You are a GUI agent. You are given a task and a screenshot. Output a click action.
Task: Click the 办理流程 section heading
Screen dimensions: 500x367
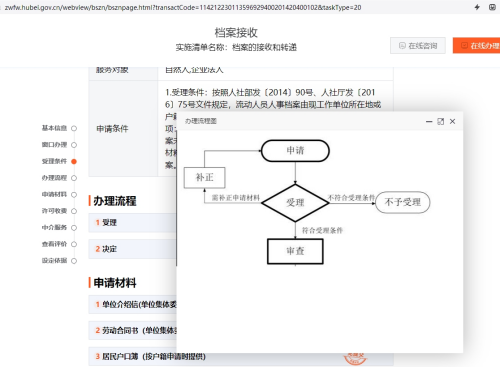pos(115,201)
